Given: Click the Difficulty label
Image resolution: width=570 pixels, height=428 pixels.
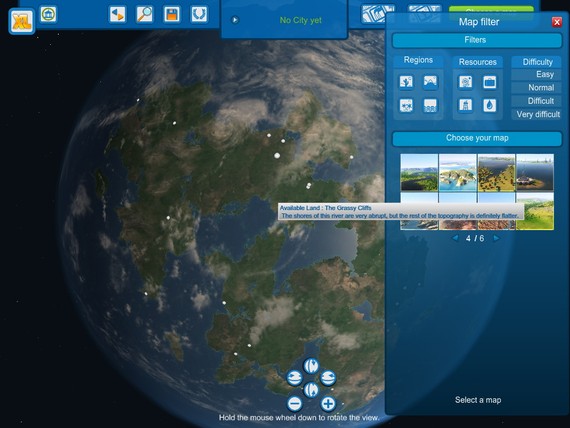Looking at the screenshot, I should [537, 62].
